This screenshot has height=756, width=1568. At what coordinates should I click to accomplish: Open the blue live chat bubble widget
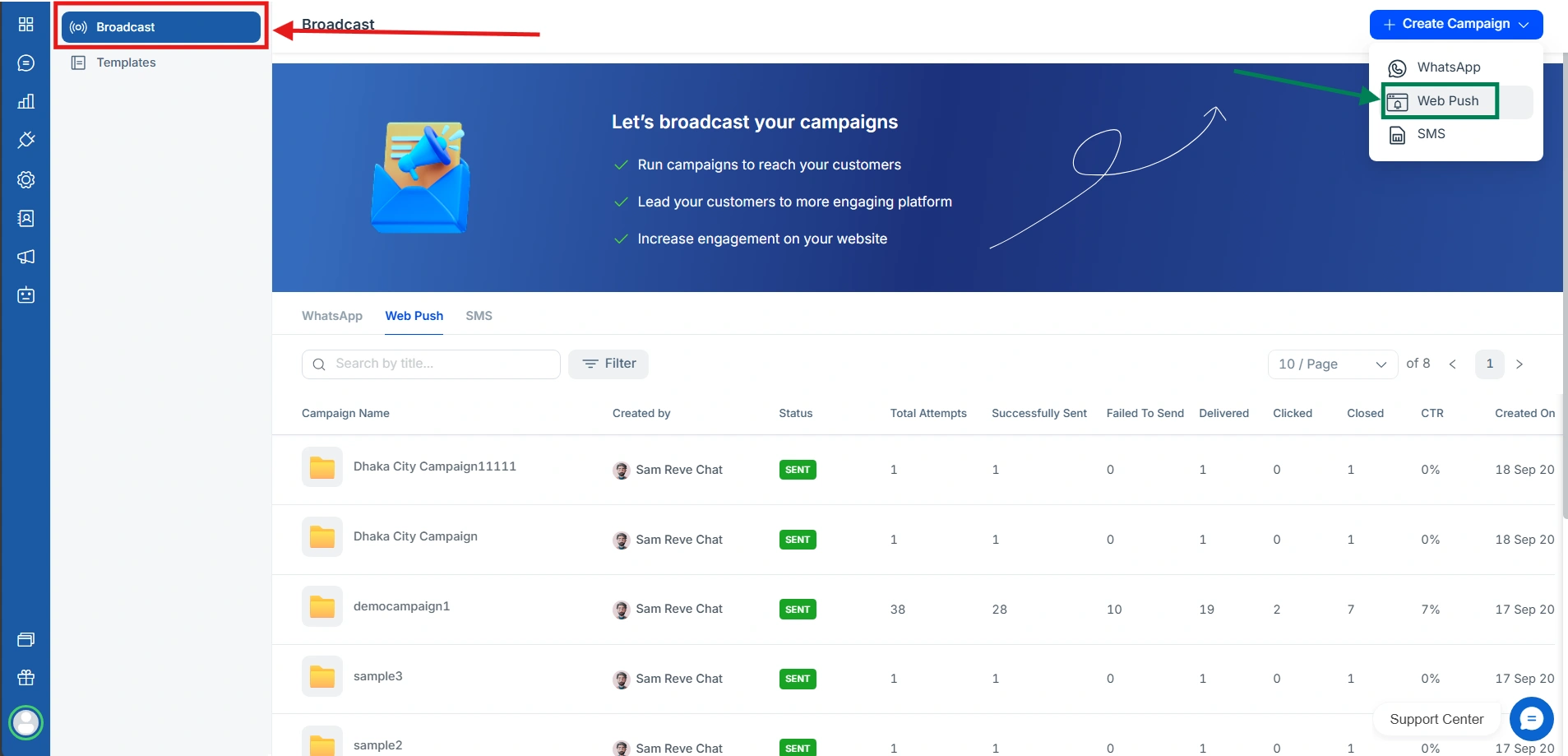click(x=1531, y=719)
